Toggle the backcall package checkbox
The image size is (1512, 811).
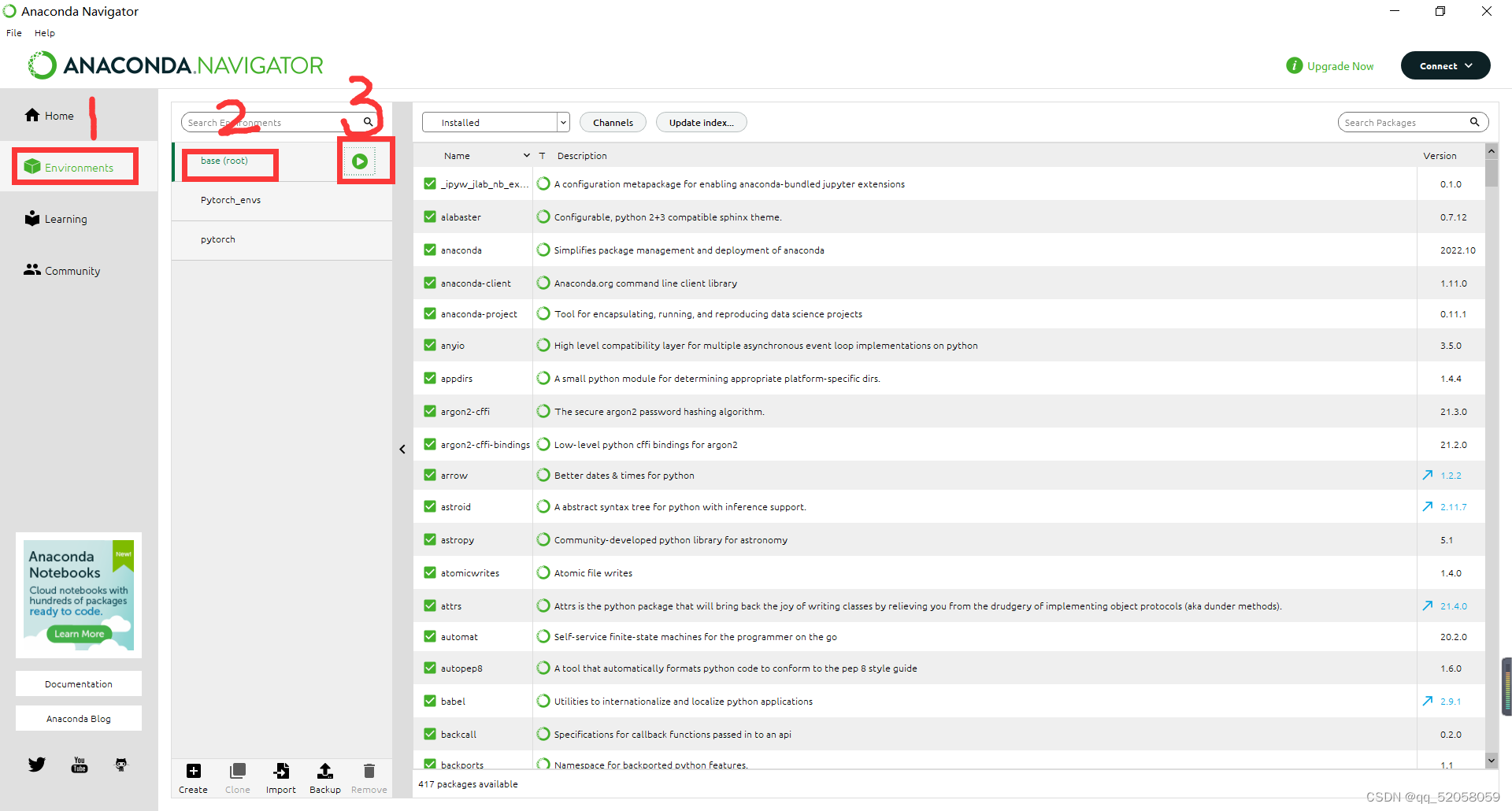(x=430, y=734)
